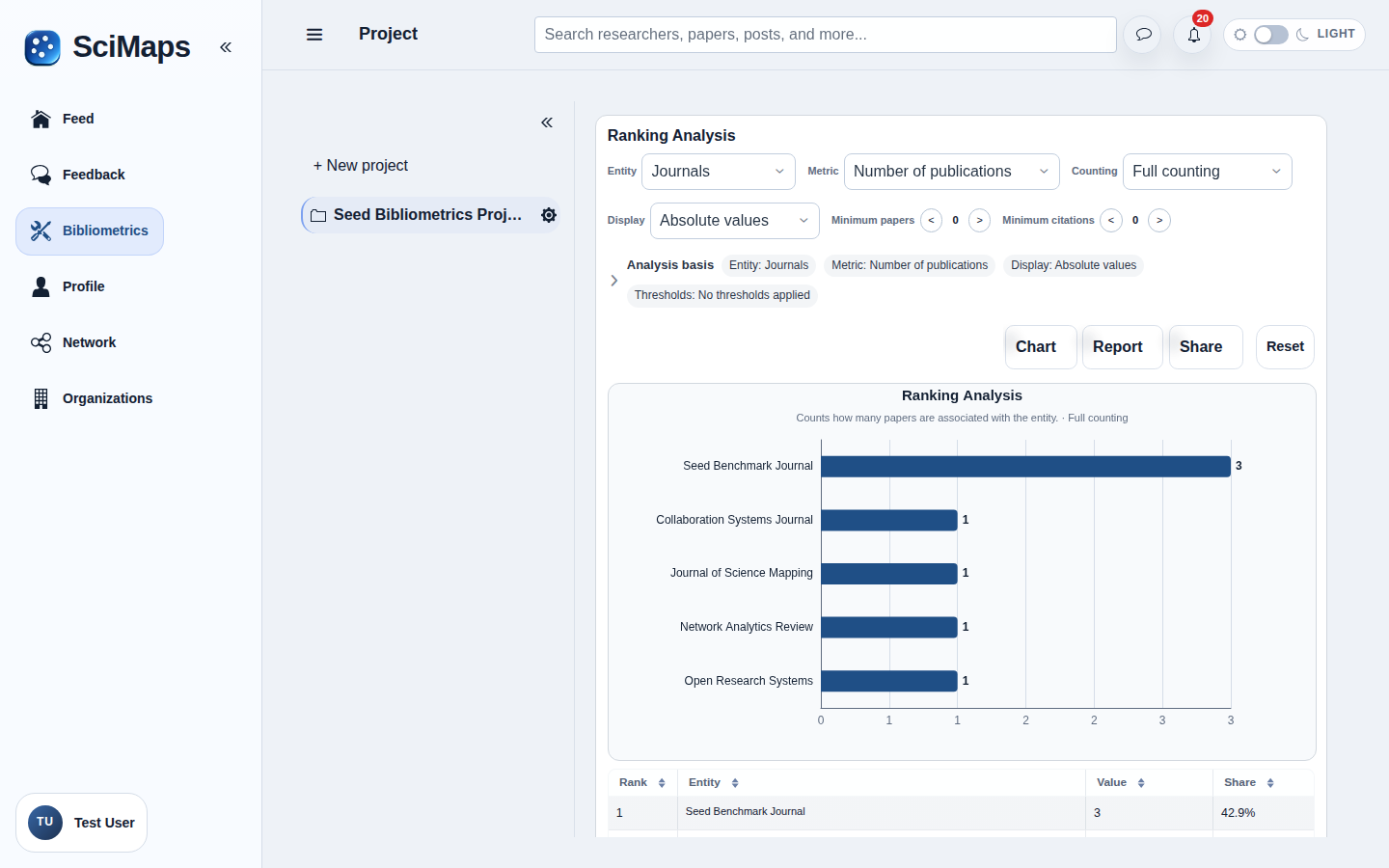Expand the Analysis basis chevron
The width and height of the screenshot is (1389, 868).
613,281
